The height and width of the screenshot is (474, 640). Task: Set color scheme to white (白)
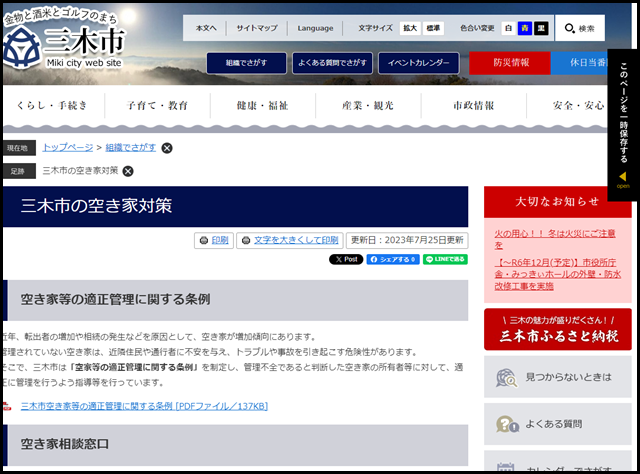tap(508, 28)
